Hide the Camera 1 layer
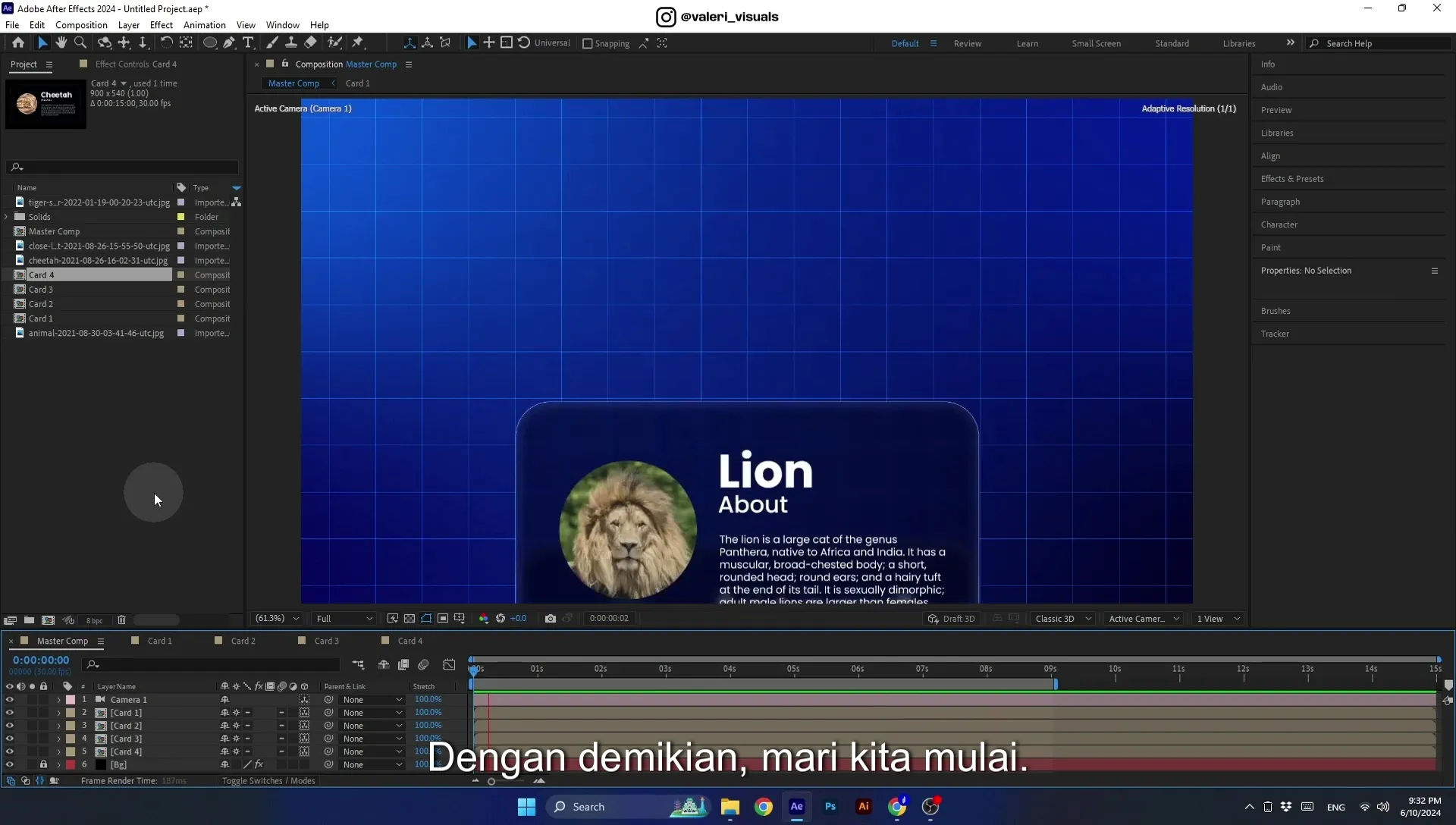This screenshot has height=825, width=1456. tap(9, 700)
